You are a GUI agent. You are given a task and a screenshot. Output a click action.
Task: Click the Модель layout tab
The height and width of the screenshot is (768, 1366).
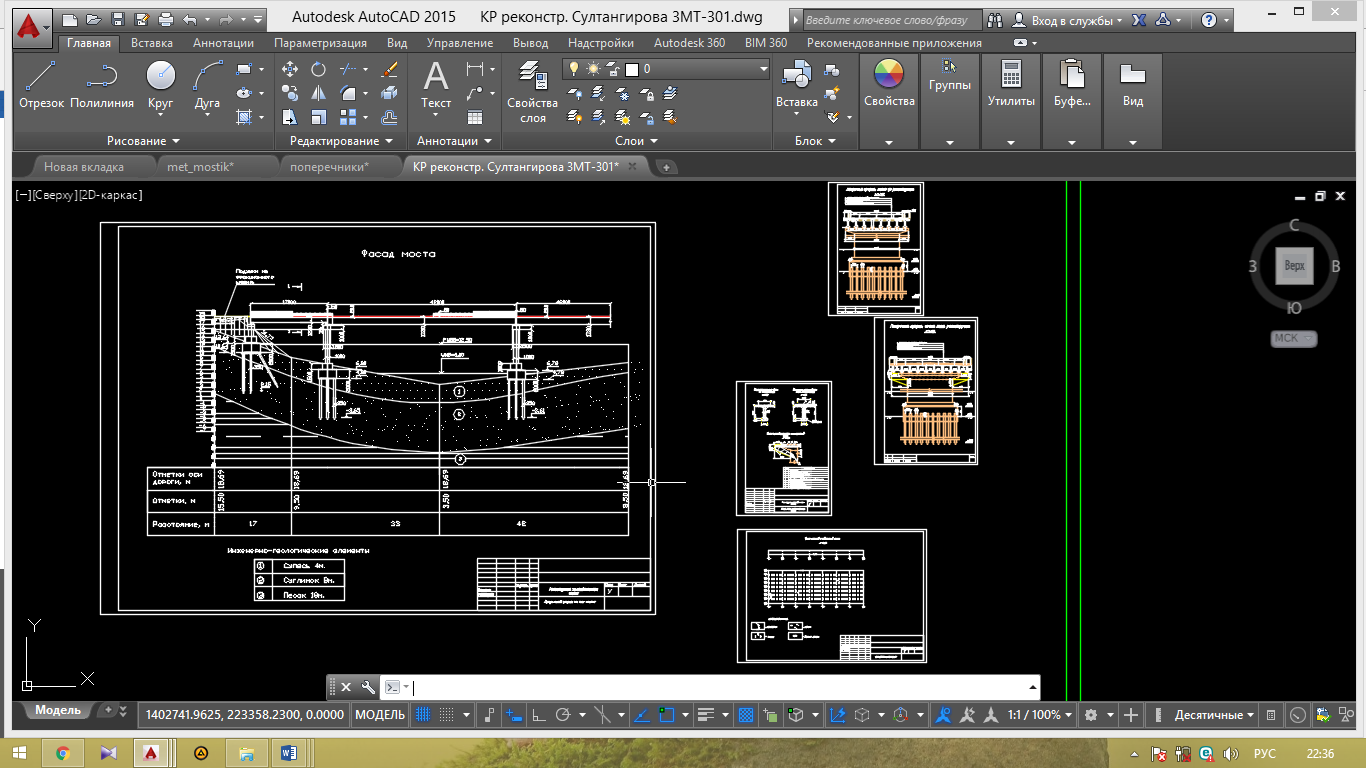tap(58, 711)
